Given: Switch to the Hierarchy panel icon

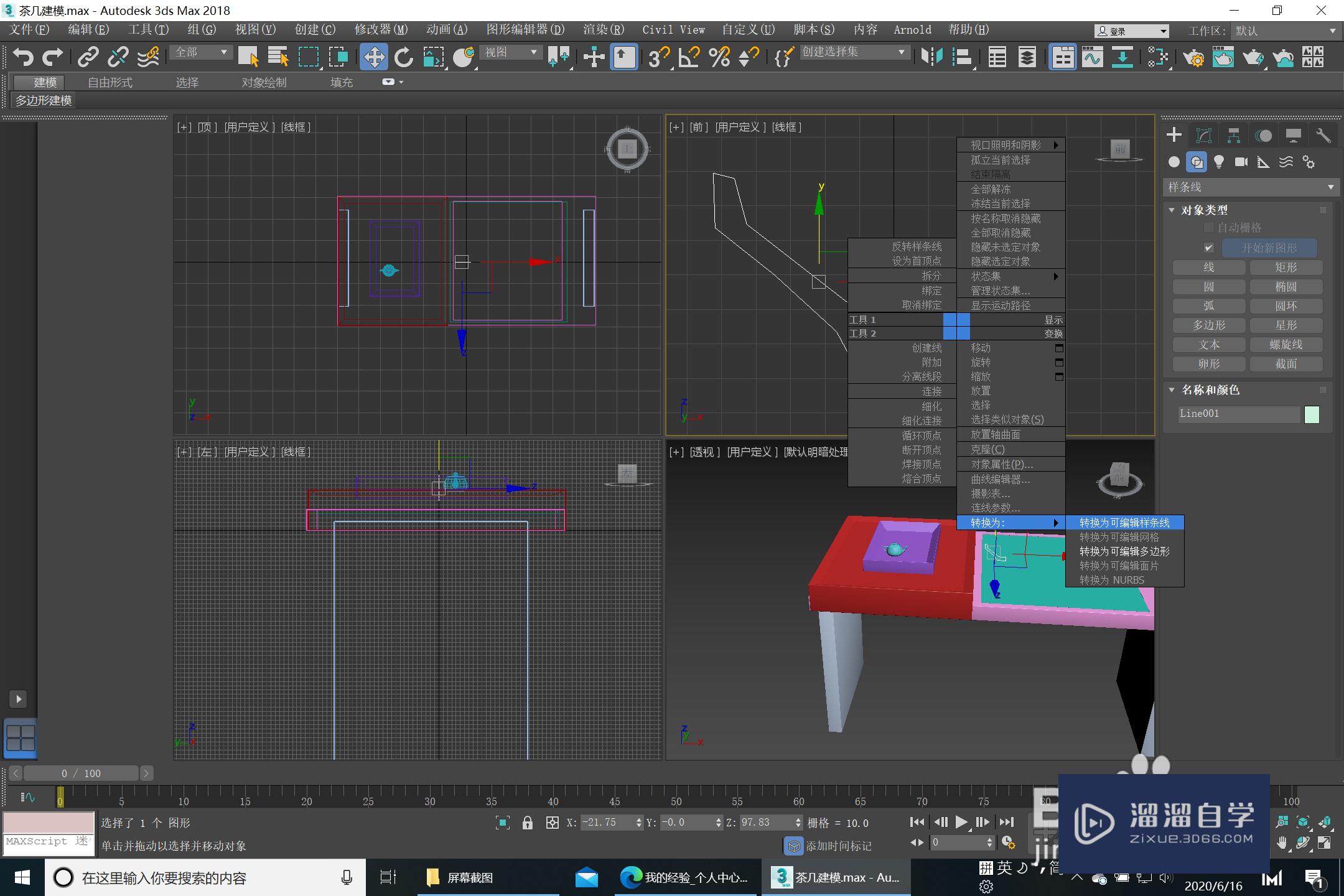Looking at the screenshot, I should (1233, 135).
